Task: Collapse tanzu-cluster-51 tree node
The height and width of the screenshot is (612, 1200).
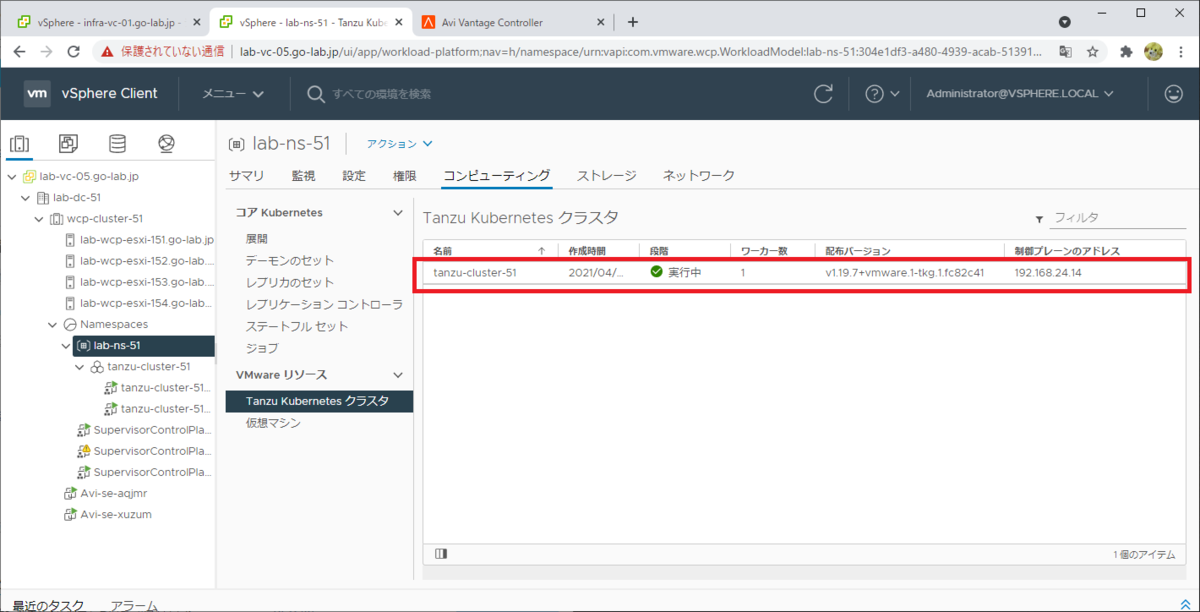Action: coord(80,367)
